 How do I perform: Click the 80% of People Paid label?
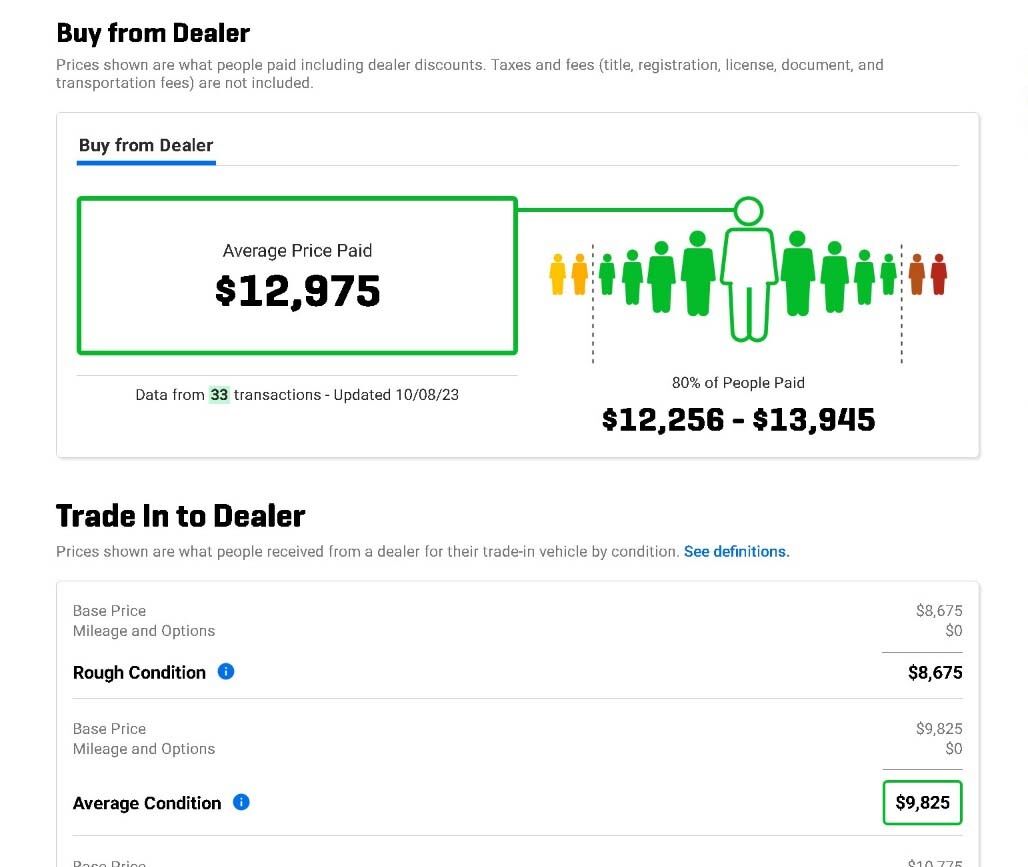738,383
